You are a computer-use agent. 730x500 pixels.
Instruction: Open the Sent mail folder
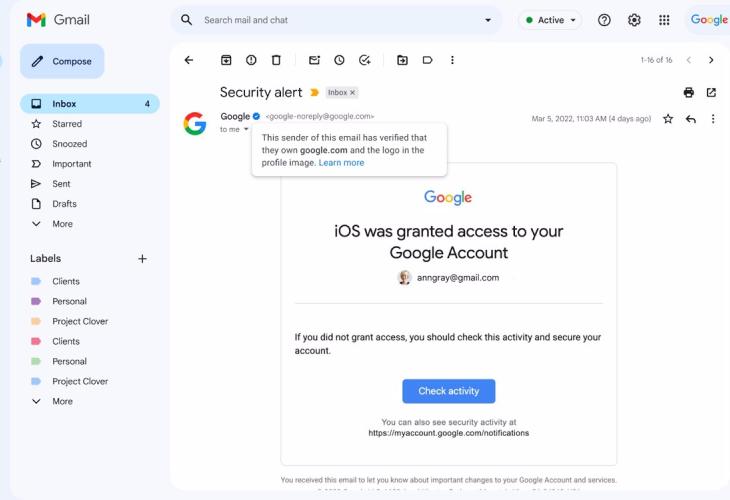[x=61, y=184]
